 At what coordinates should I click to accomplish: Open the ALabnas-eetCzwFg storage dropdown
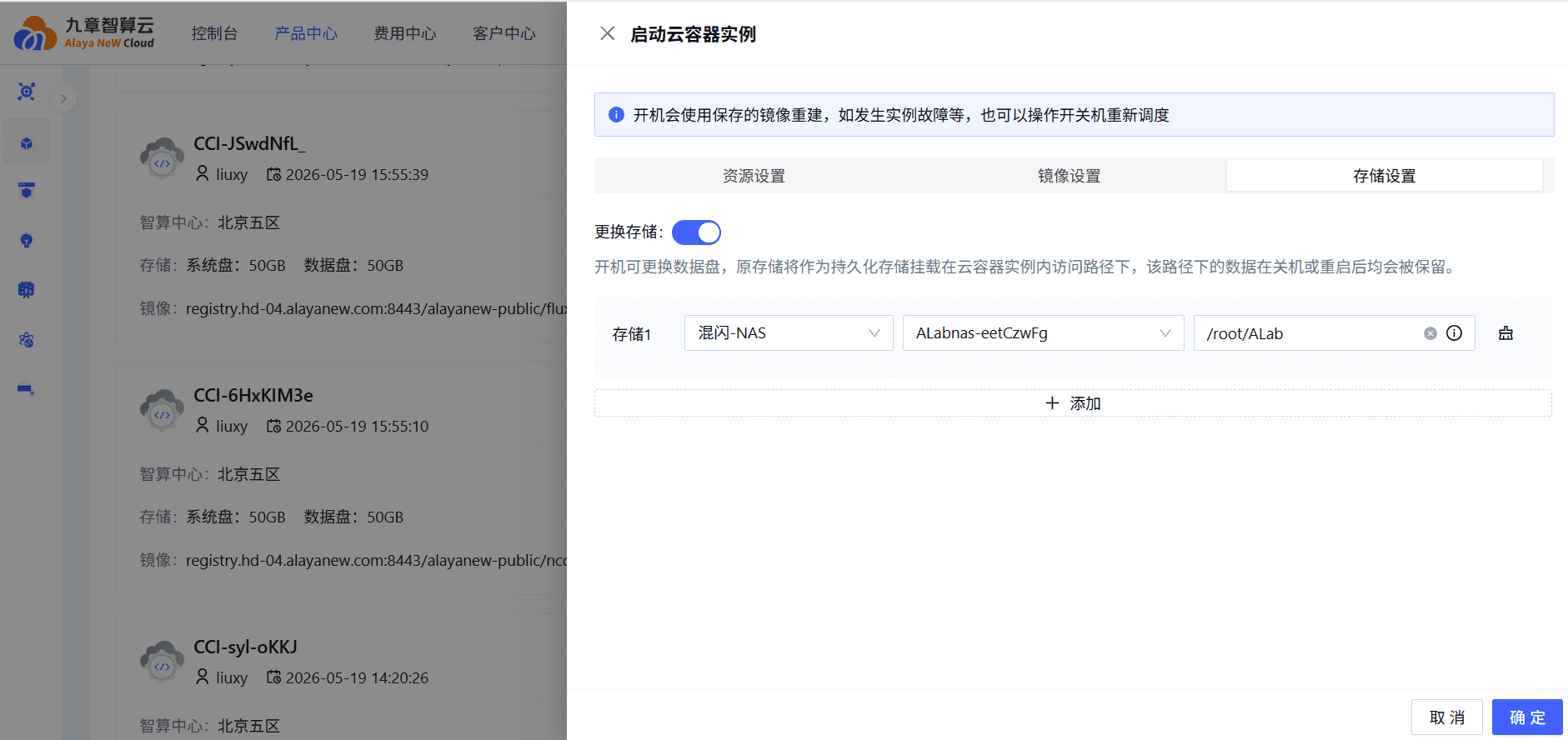point(1043,333)
